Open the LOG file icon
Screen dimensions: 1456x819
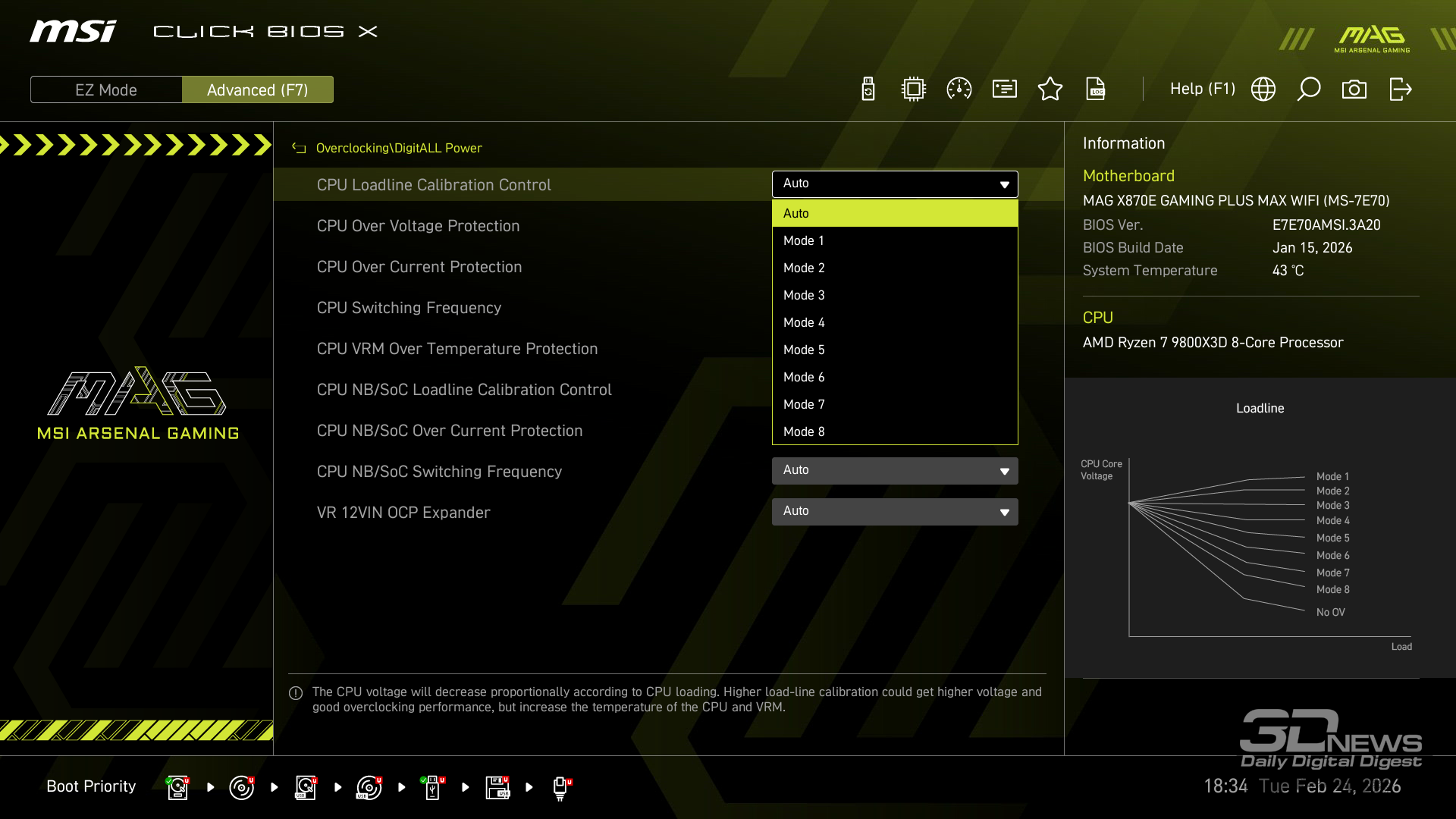pos(1096,89)
